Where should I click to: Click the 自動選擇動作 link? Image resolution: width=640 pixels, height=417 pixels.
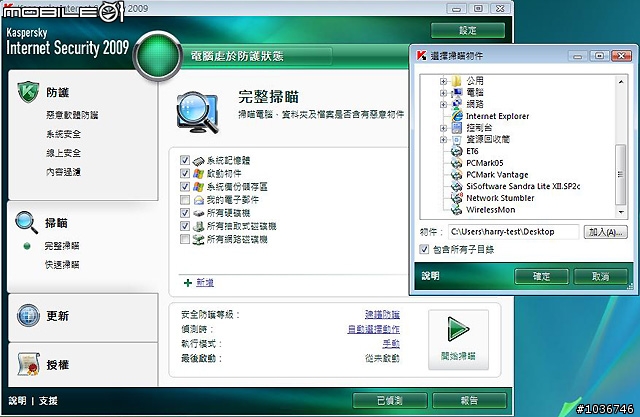[x=373, y=329]
